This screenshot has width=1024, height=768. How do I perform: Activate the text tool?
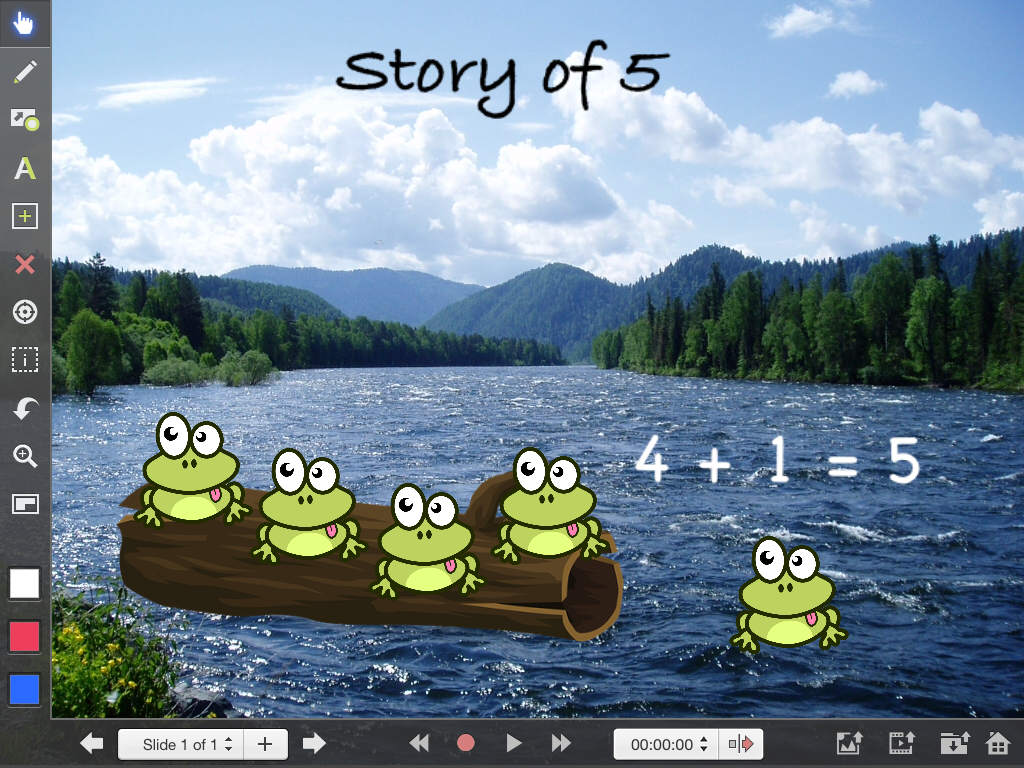click(25, 168)
